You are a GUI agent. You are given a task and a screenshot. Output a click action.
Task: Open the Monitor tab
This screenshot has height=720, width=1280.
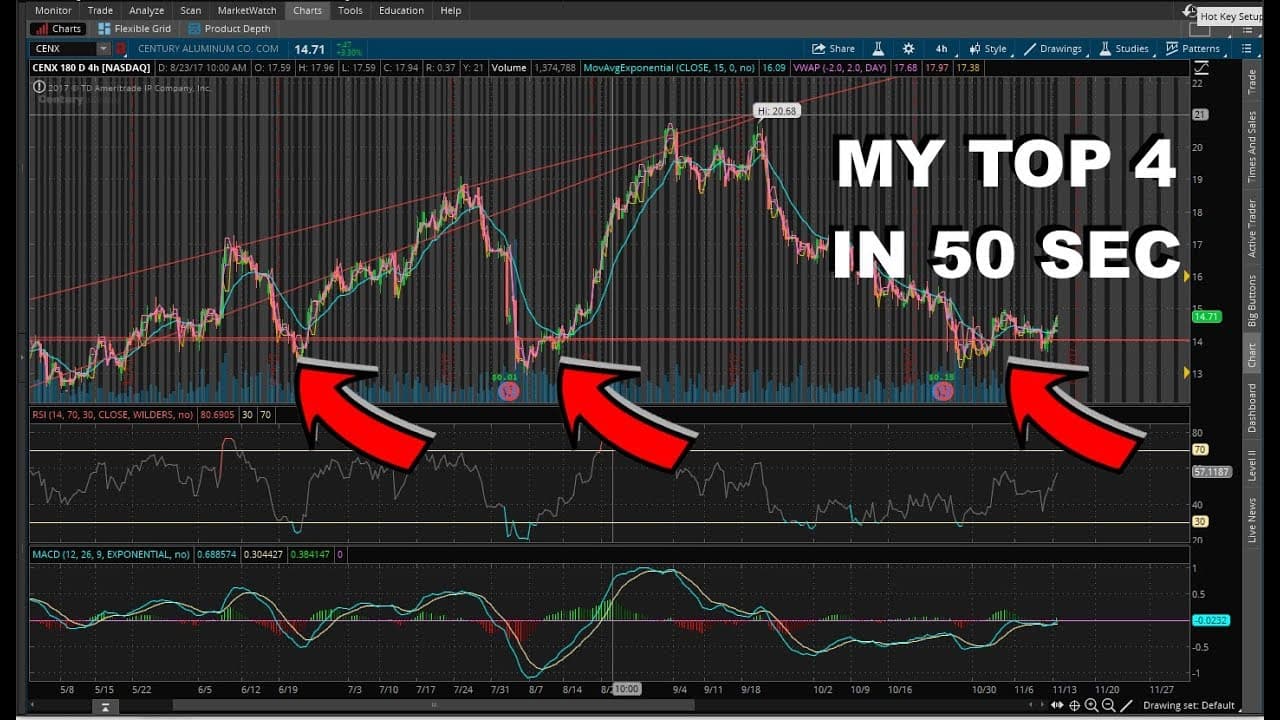[x=53, y=10]
